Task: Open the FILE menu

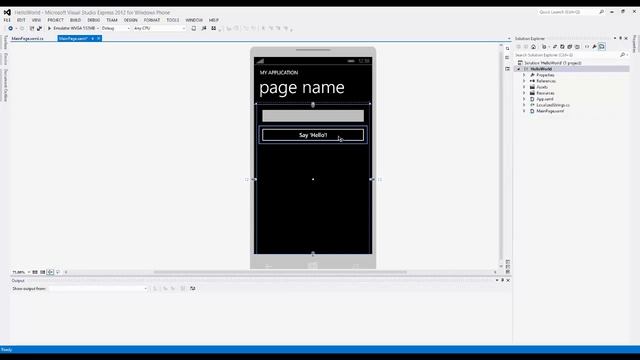Action: [7, 20]
